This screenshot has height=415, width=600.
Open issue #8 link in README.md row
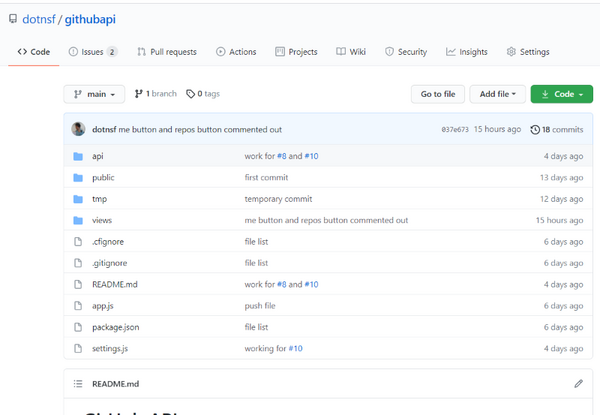tap(282, 285)
